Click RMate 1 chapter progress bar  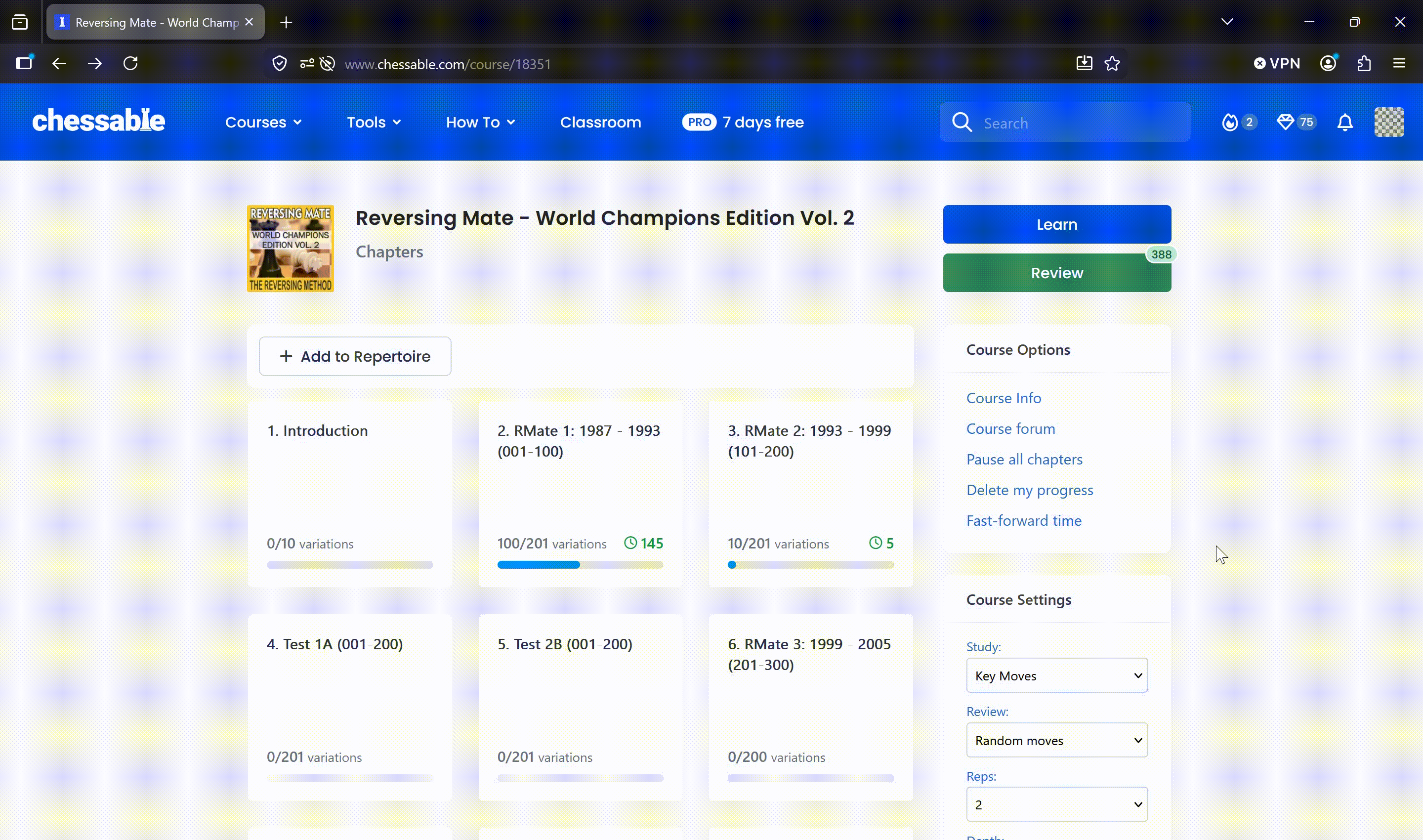point(580,565)
